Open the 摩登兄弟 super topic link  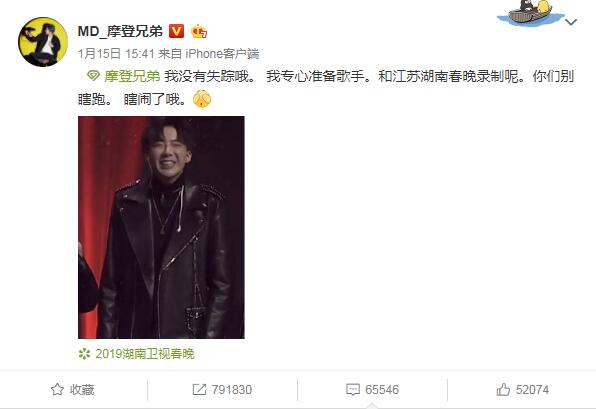coord(132,76)
